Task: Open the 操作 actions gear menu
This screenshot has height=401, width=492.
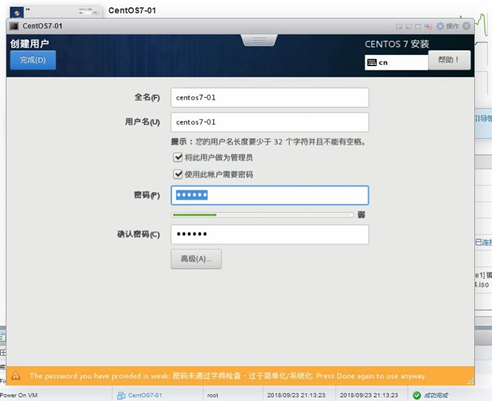Action: point(448,26)
